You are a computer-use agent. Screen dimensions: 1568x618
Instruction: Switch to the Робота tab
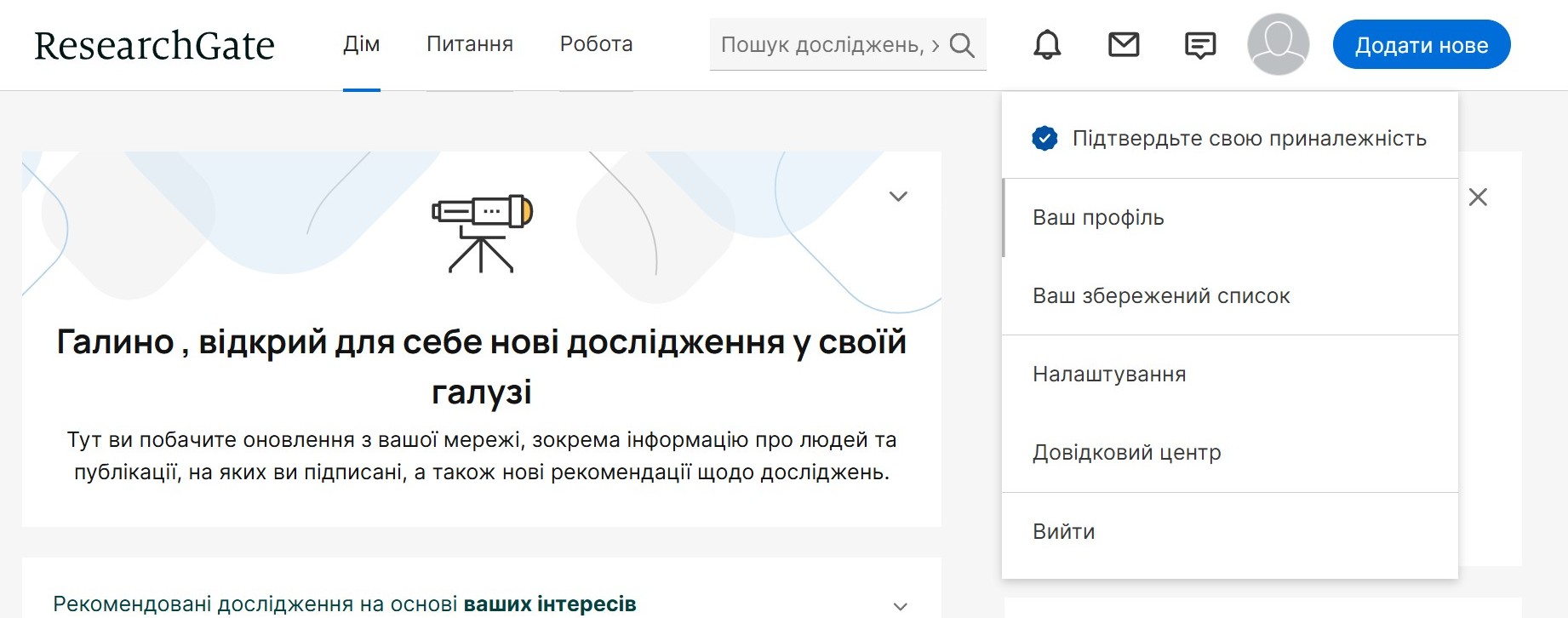click(x=596, y=44)
